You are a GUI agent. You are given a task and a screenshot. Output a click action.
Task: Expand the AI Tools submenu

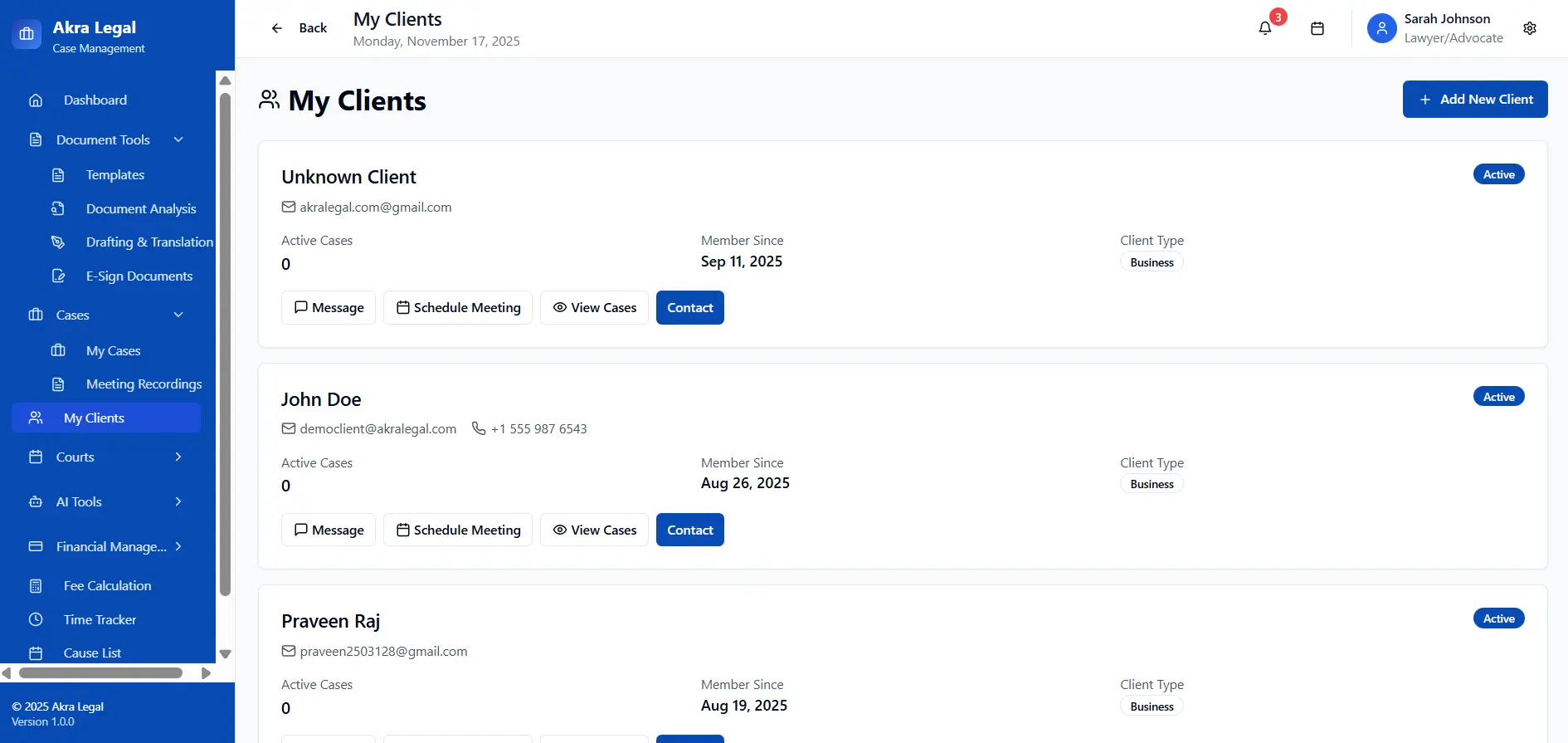[178, 501]
